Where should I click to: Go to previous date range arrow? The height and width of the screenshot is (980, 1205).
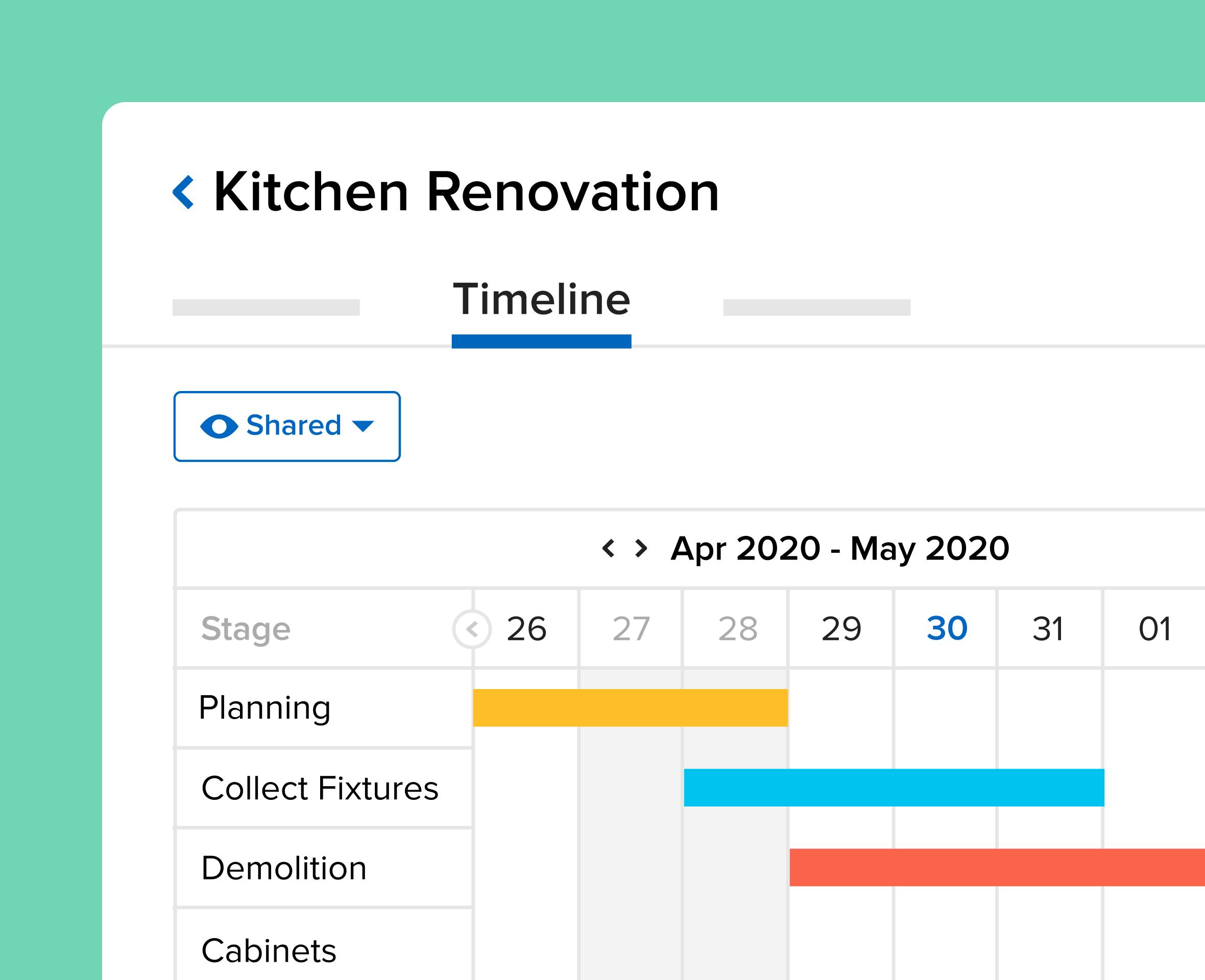click(x=608, y=548)
